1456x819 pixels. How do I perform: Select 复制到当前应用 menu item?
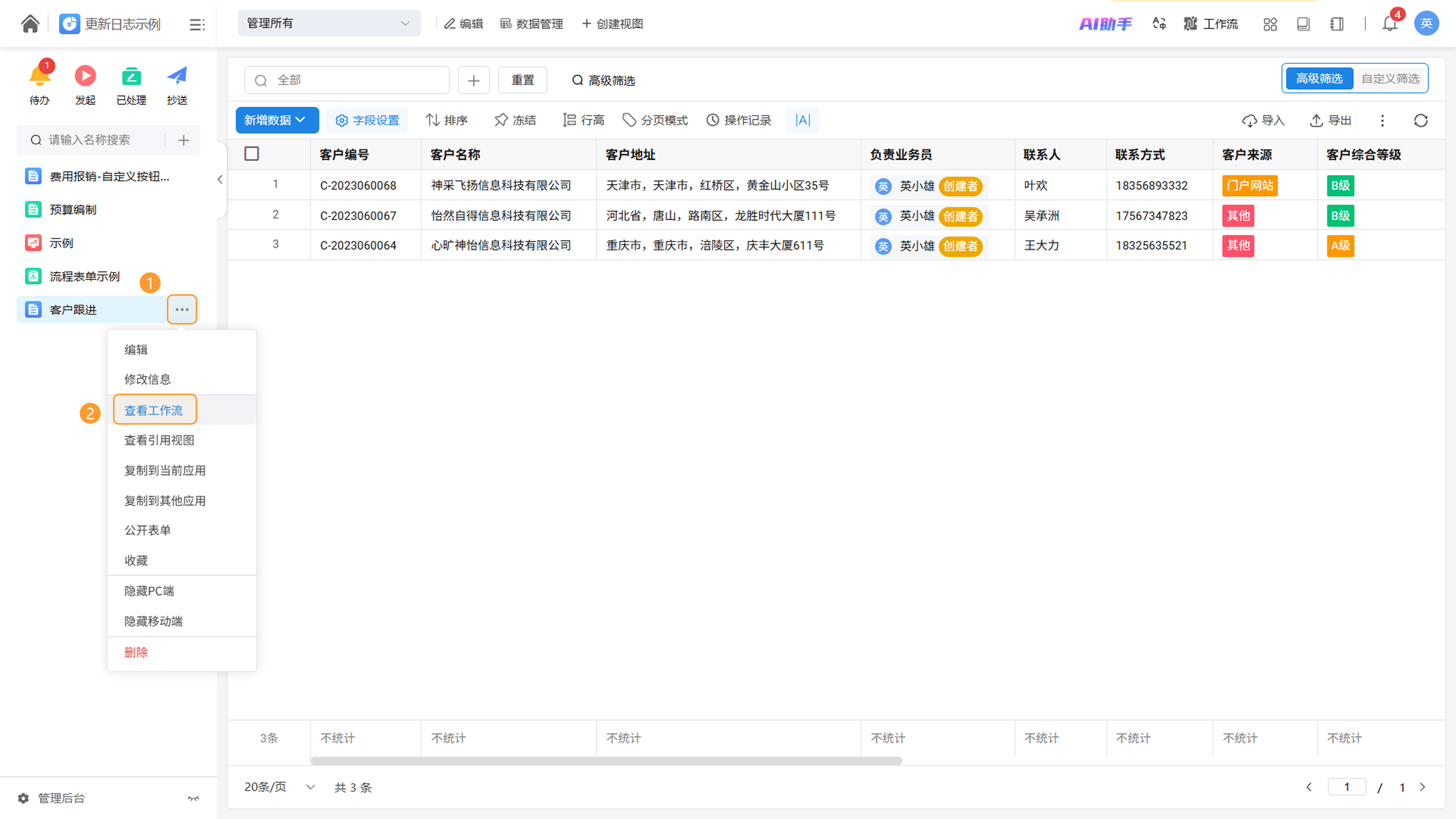(182, 471)
